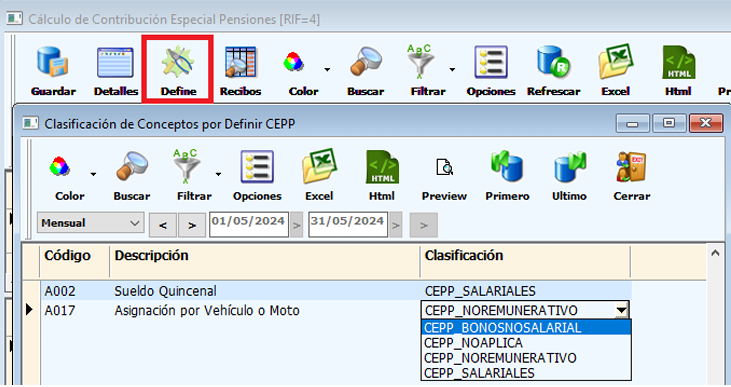Click Html in the Clasificación window
Image resolution: width=731 pixels, height=387 pixels.
[x=382, y=176]
